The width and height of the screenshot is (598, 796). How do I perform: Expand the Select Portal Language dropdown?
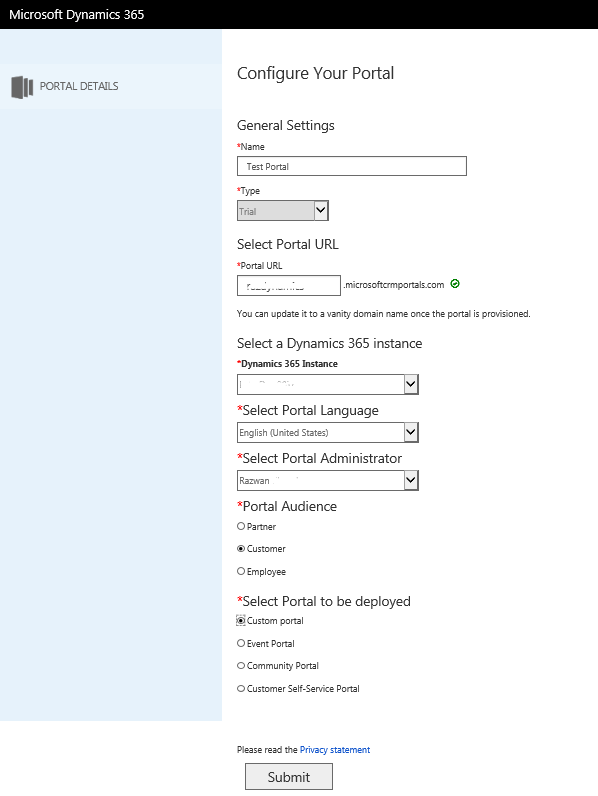click(327, 433)
